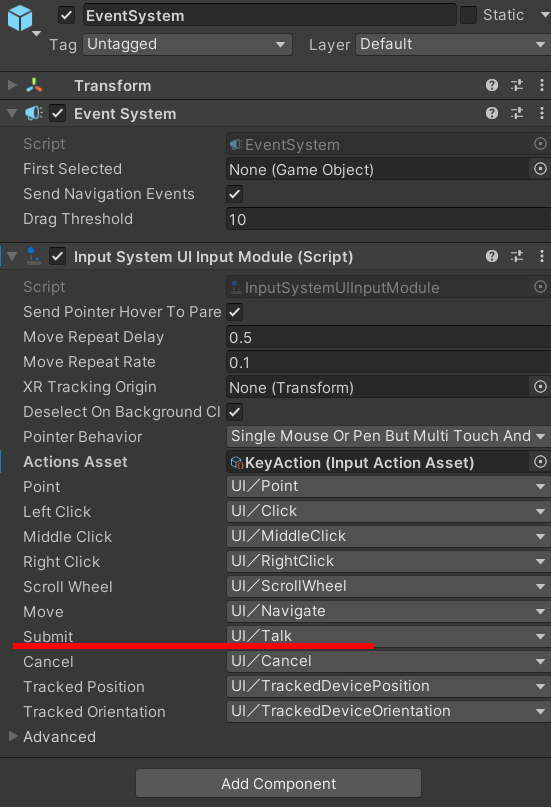Open object picker for First Selected field
Image resolution: width=551 pixels, height=807 pixels.
[540, 169]
